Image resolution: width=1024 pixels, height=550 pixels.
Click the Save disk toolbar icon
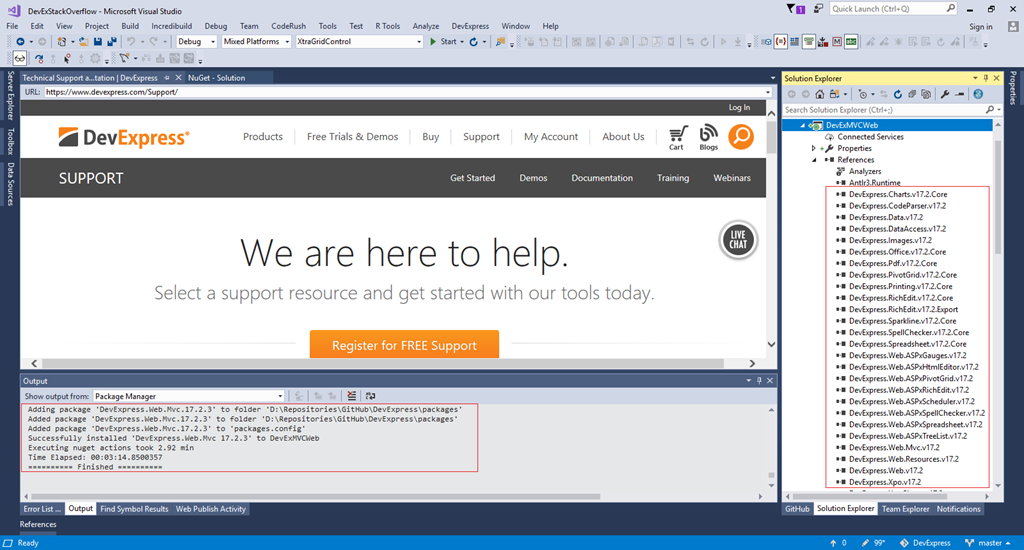(97, 41)
